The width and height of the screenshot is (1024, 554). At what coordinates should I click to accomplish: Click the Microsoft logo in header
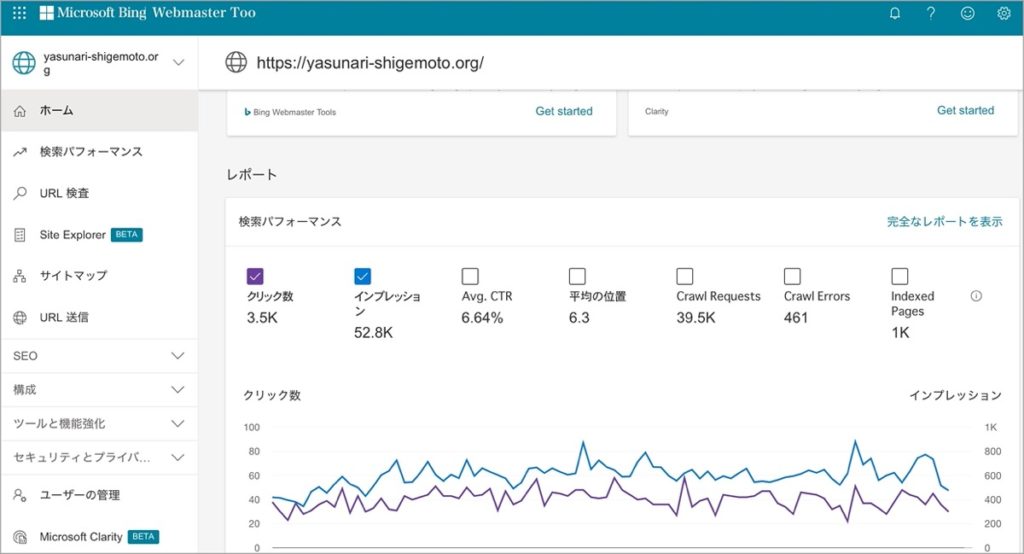pyautogui.click(x=46, y=13)
